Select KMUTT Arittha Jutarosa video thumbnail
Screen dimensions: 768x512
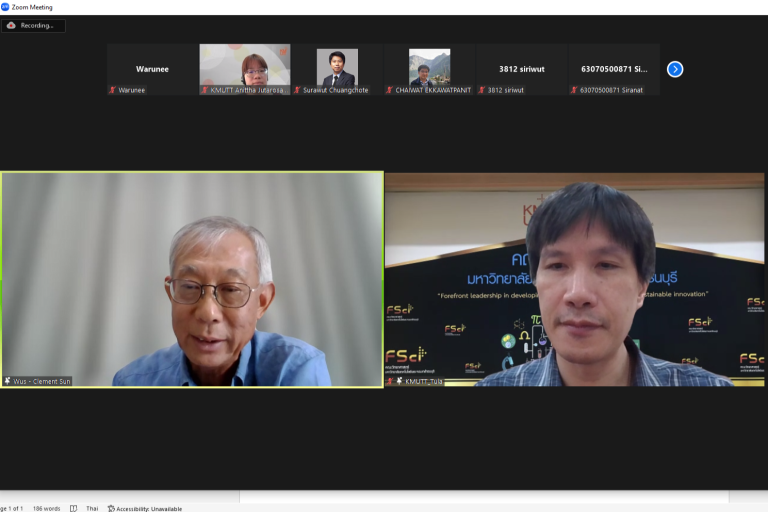tap(245, 69)
